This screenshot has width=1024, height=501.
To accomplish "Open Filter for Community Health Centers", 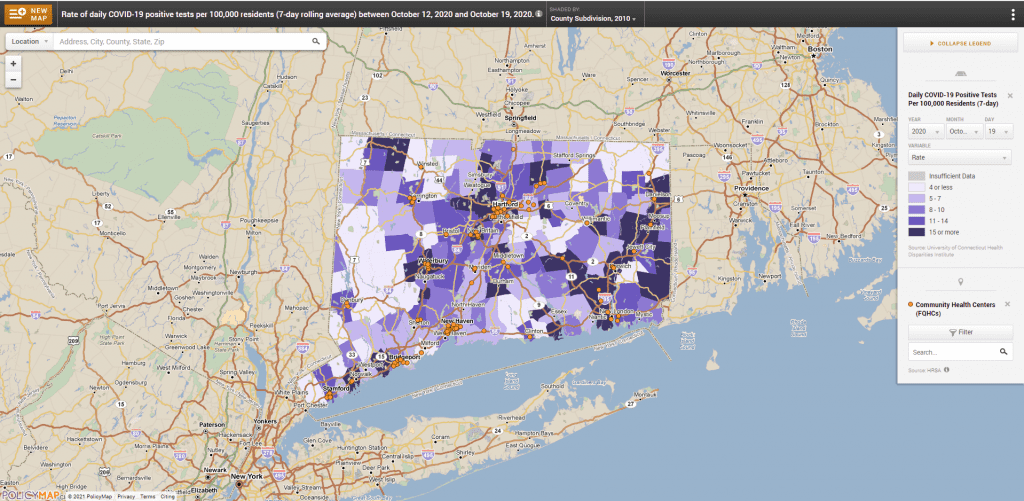I will click(x=960, y=332).
